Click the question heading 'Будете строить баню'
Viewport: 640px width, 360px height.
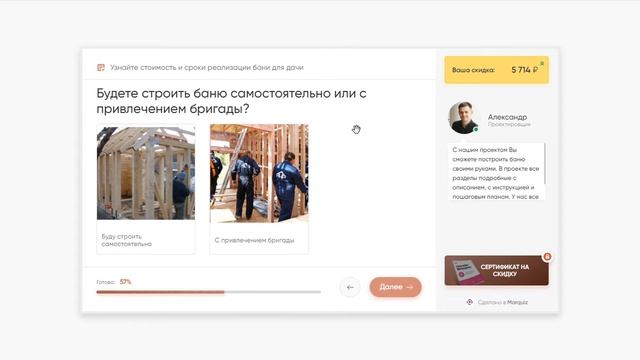click(163, 93)
